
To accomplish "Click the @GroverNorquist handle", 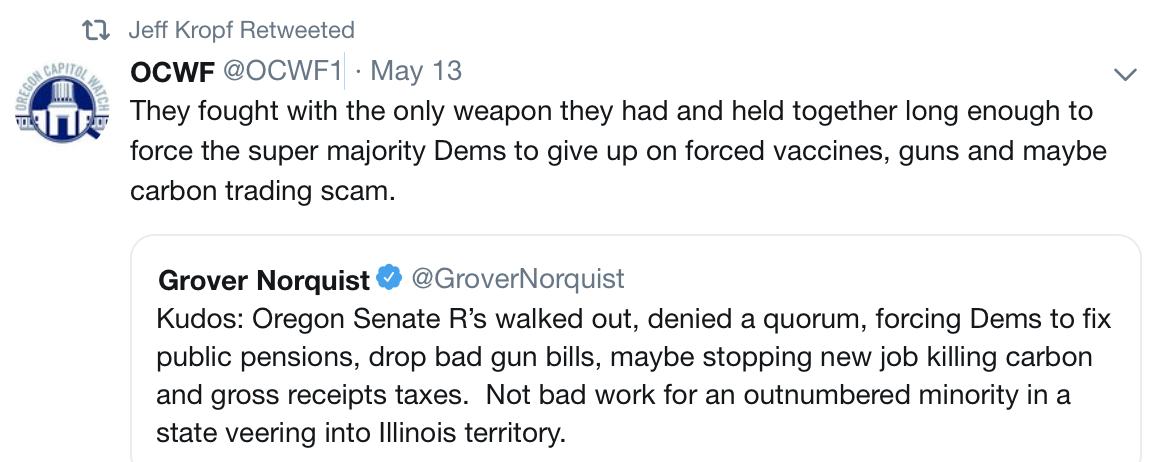I will (518, 279).
